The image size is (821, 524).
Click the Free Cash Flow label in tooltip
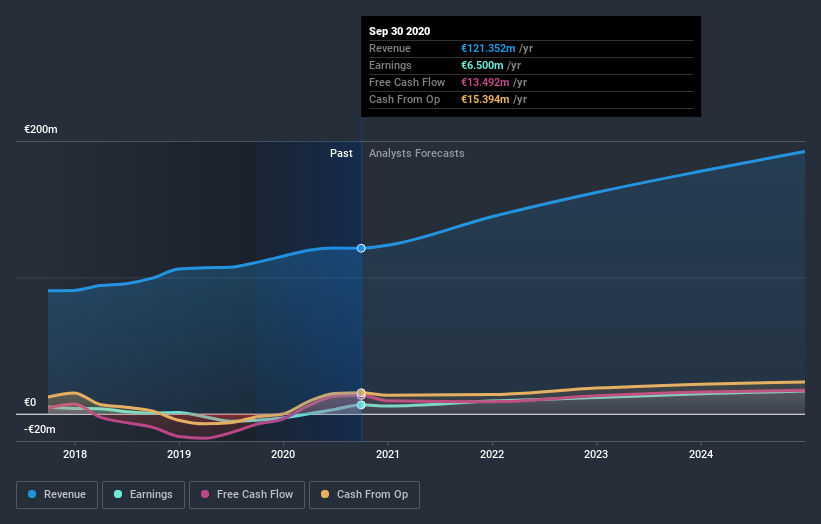coord(407,82)
